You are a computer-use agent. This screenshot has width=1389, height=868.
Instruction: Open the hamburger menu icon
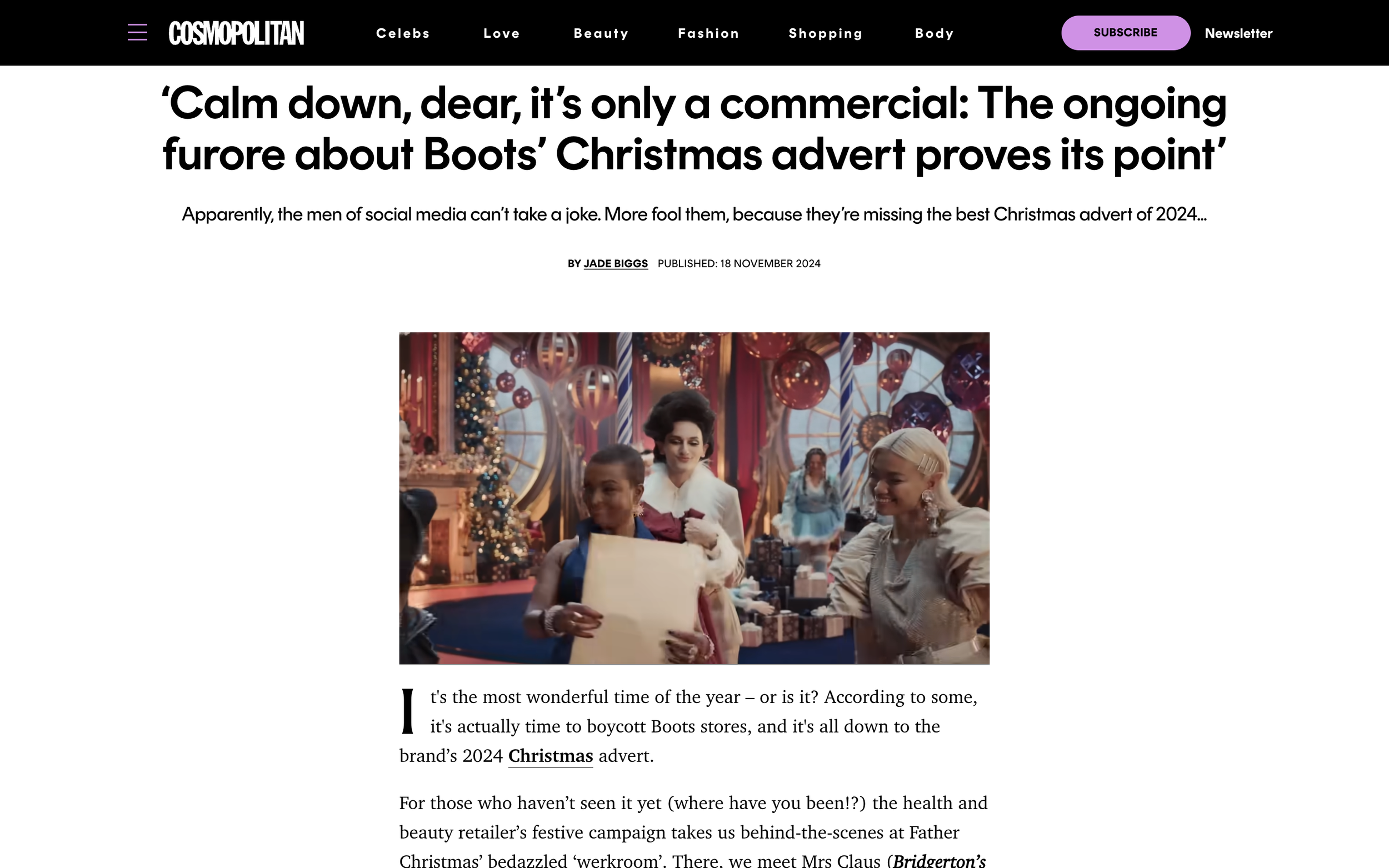(137, 33)
